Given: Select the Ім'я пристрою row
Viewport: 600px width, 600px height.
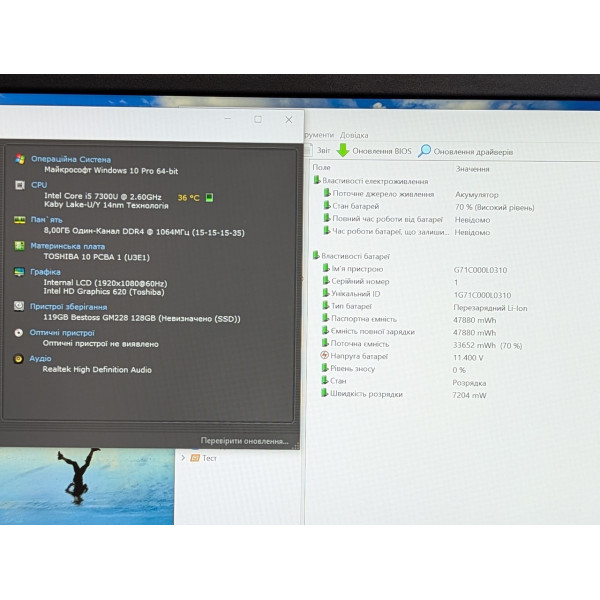Looking at the screenshot, I should click(414, 269).
